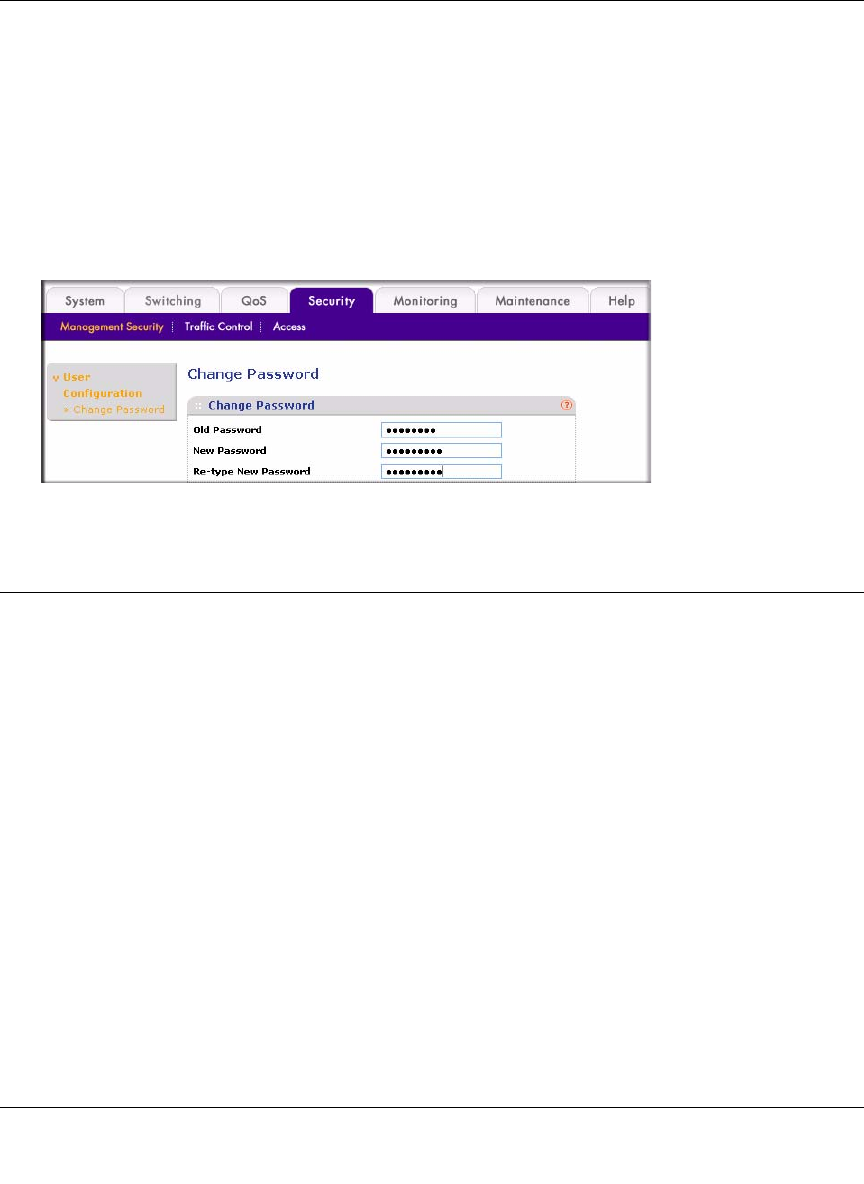
Task: Go to the Monitoring tab
Action: click(x=425, y=301)
